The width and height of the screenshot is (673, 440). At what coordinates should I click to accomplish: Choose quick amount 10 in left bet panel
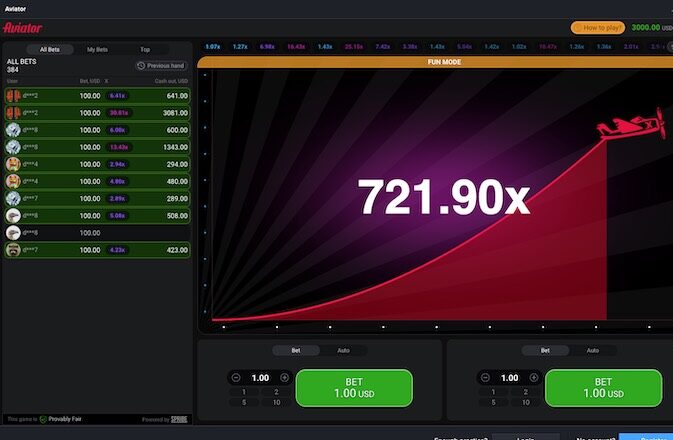[x=276, y=402]
